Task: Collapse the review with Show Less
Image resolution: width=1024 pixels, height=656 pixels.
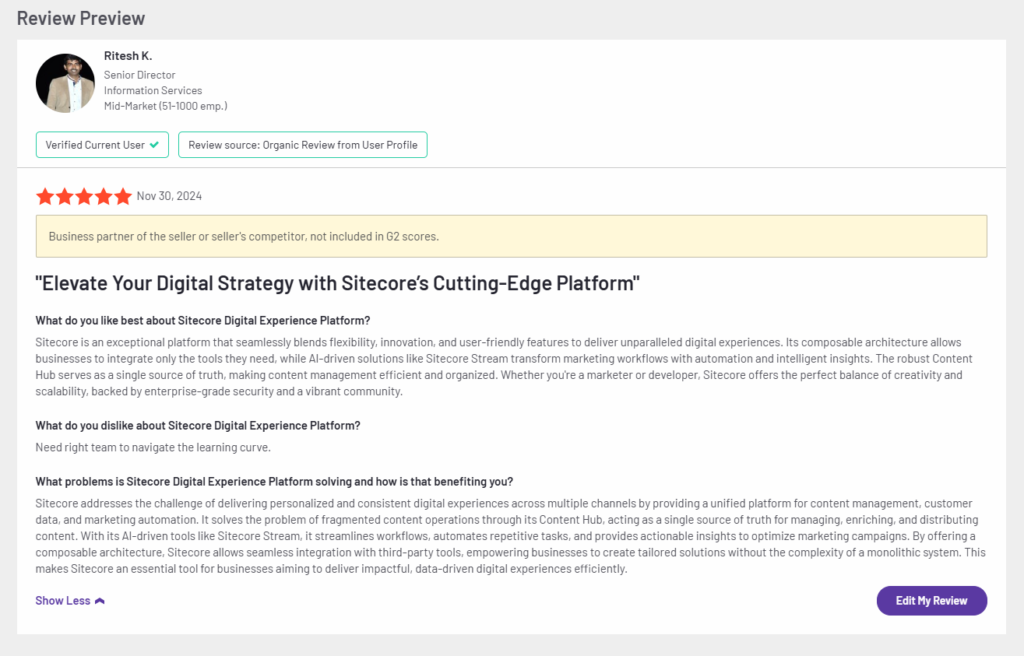Action: (x=70, y=600)
